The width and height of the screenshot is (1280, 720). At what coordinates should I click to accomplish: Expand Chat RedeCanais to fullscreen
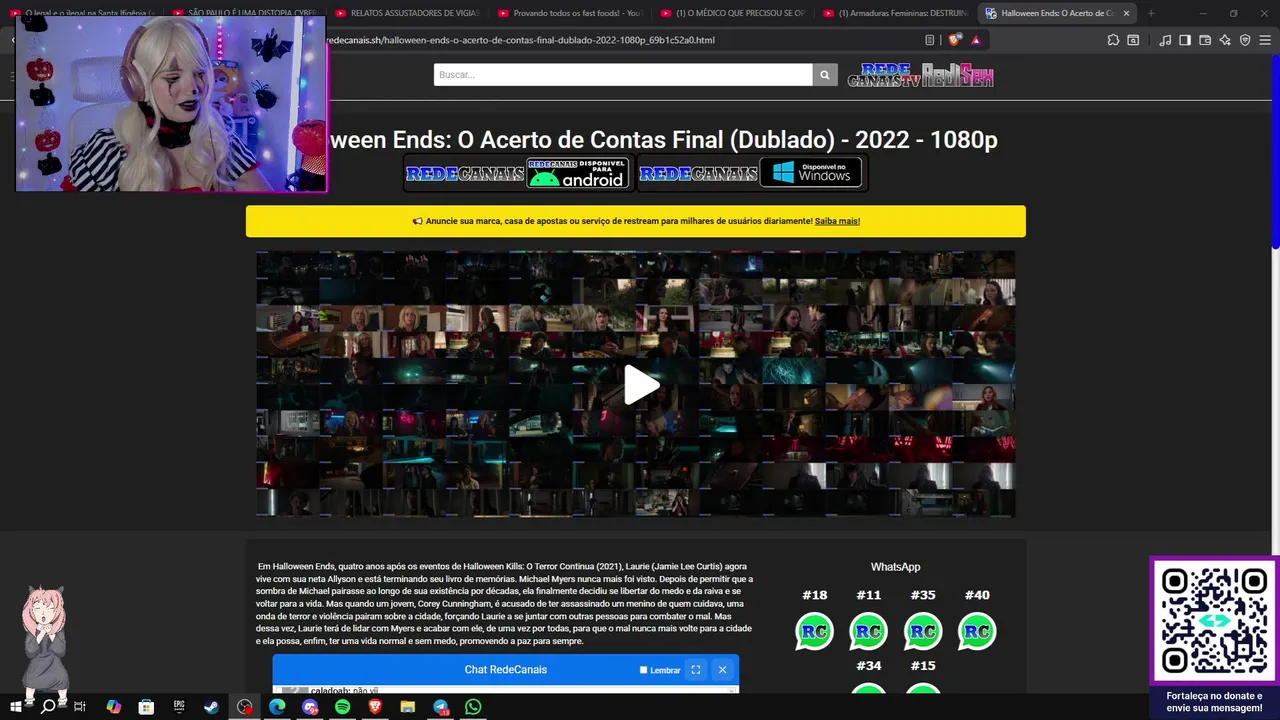696,670
